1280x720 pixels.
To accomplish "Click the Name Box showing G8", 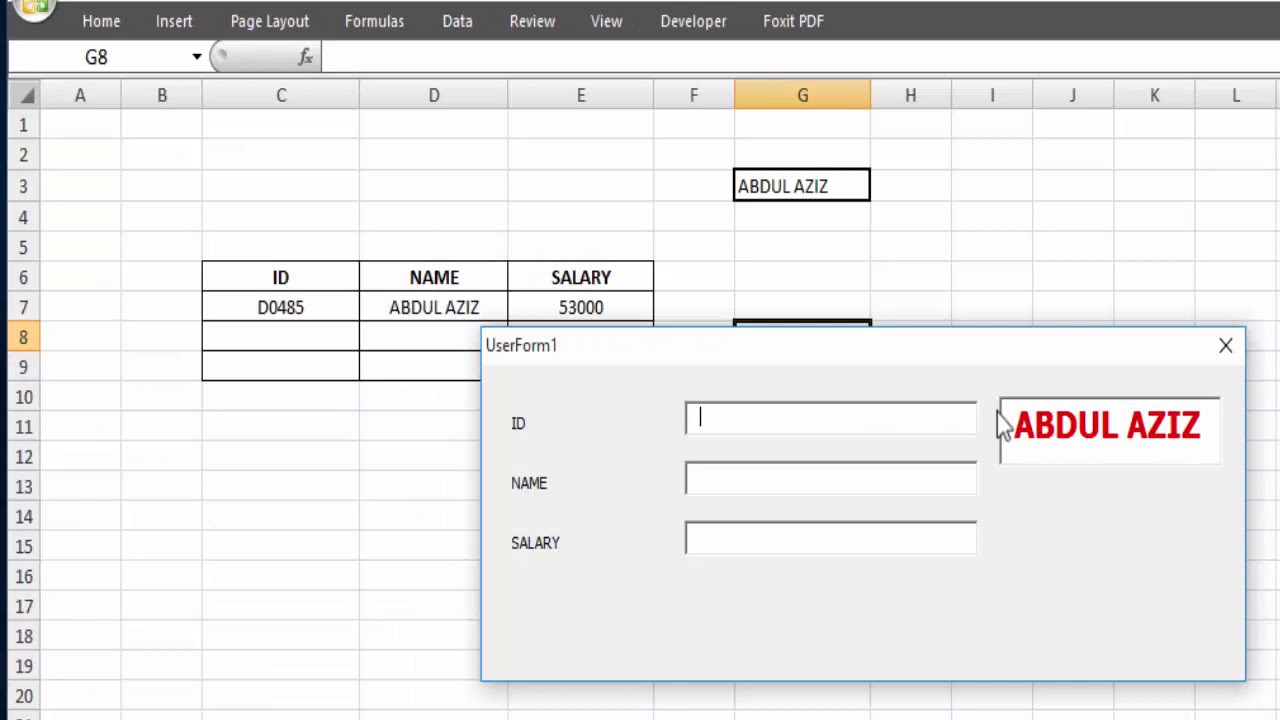I will [96, 57].
